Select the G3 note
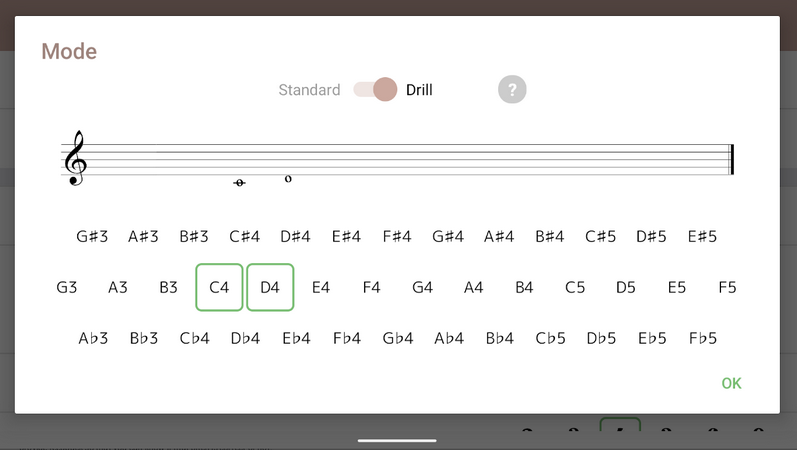797x450 pixels. [x=67, y=287]
